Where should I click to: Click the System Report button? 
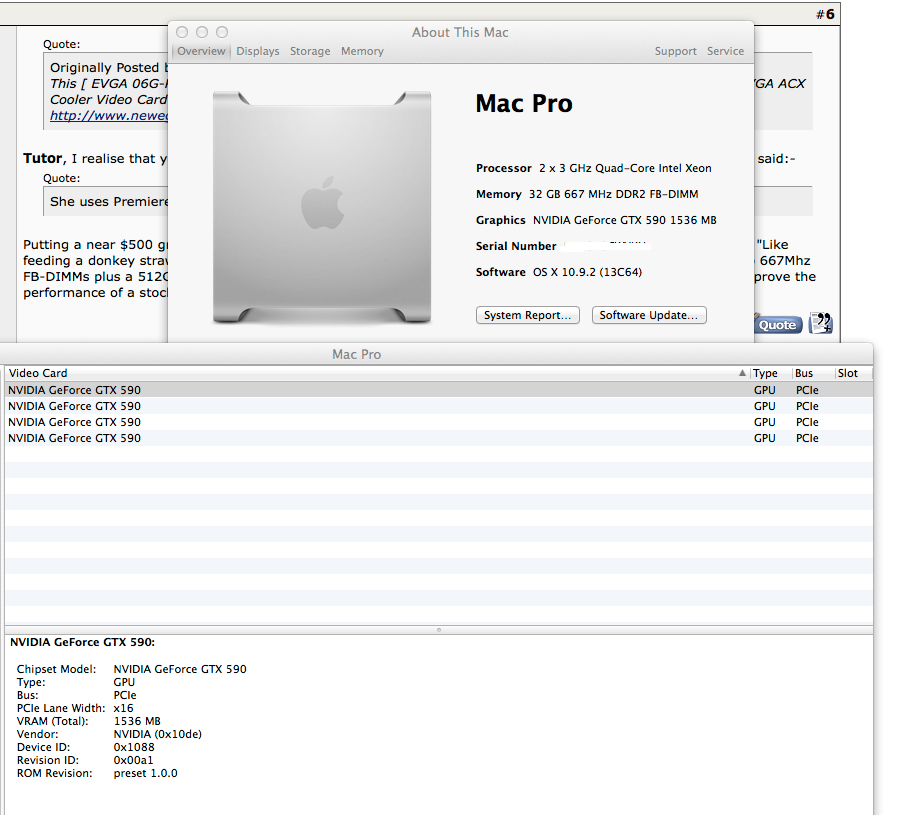point(528,315)
